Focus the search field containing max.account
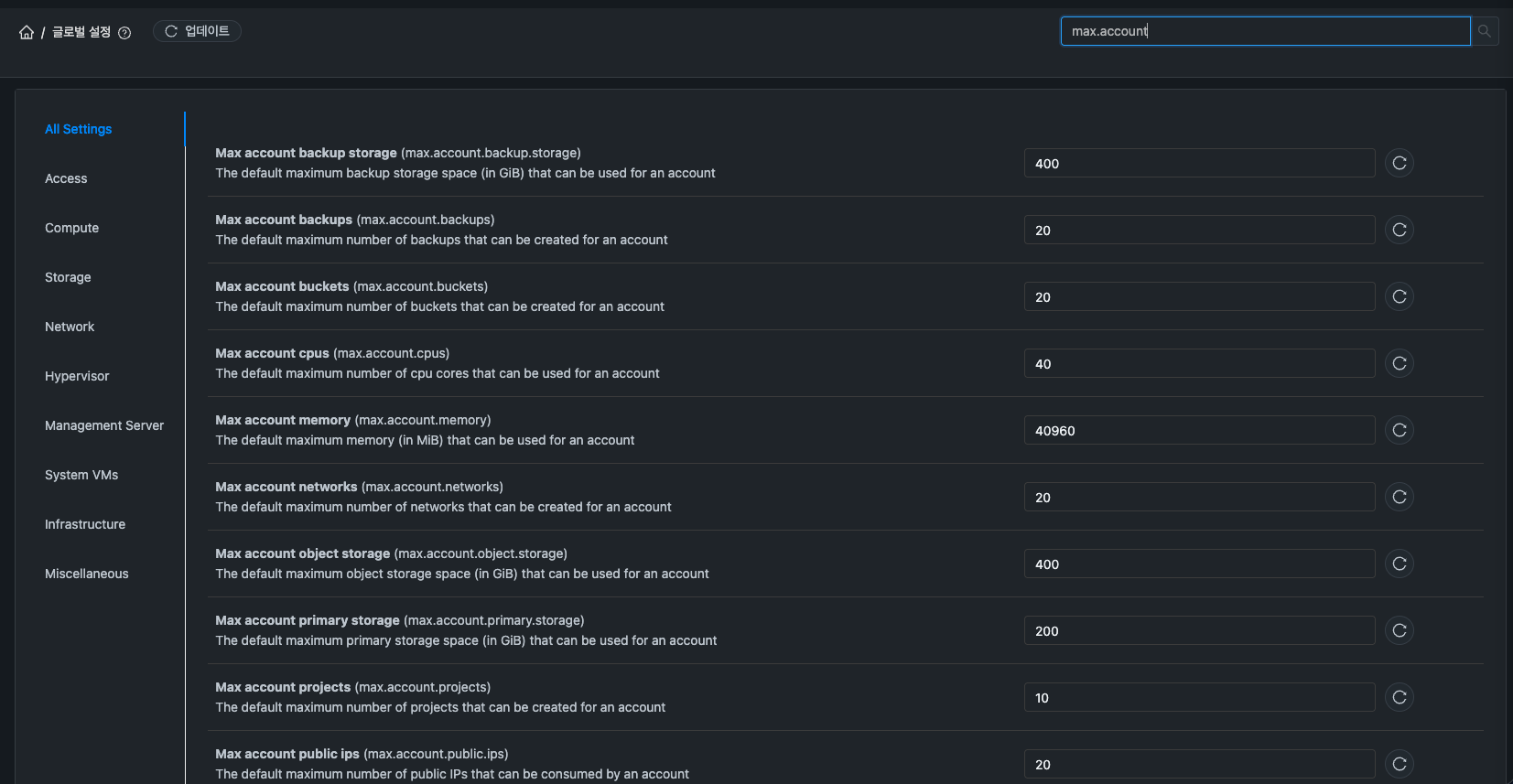Image resolution: width=1513 pixels, height=784 pixels. tap(1265, 31)
